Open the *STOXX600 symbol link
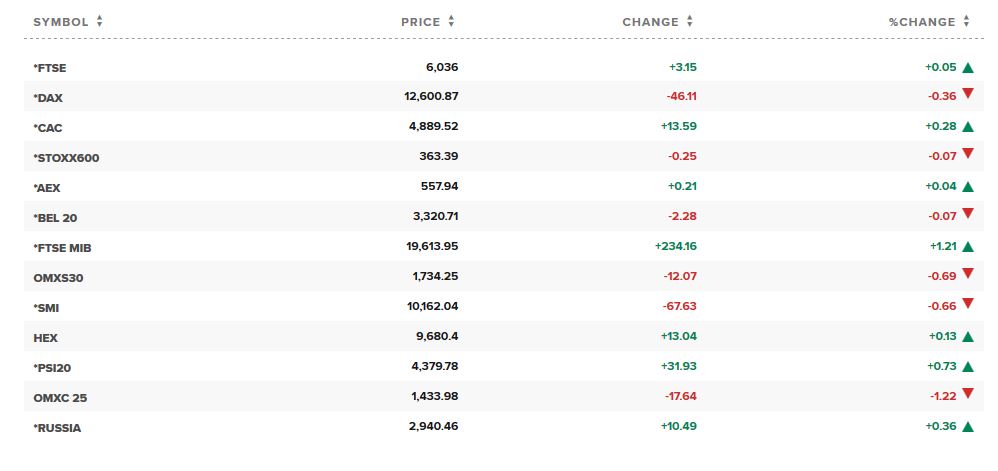Screen dimensions: 998x471 pos(66,158)
